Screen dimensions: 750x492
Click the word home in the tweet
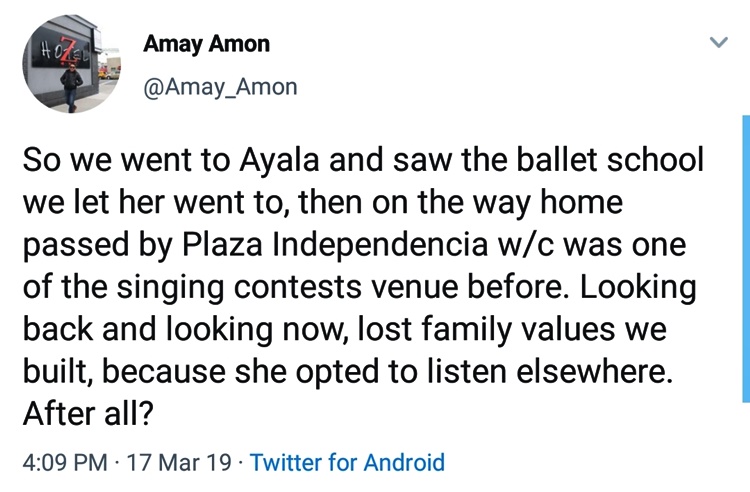pos(582,202)
